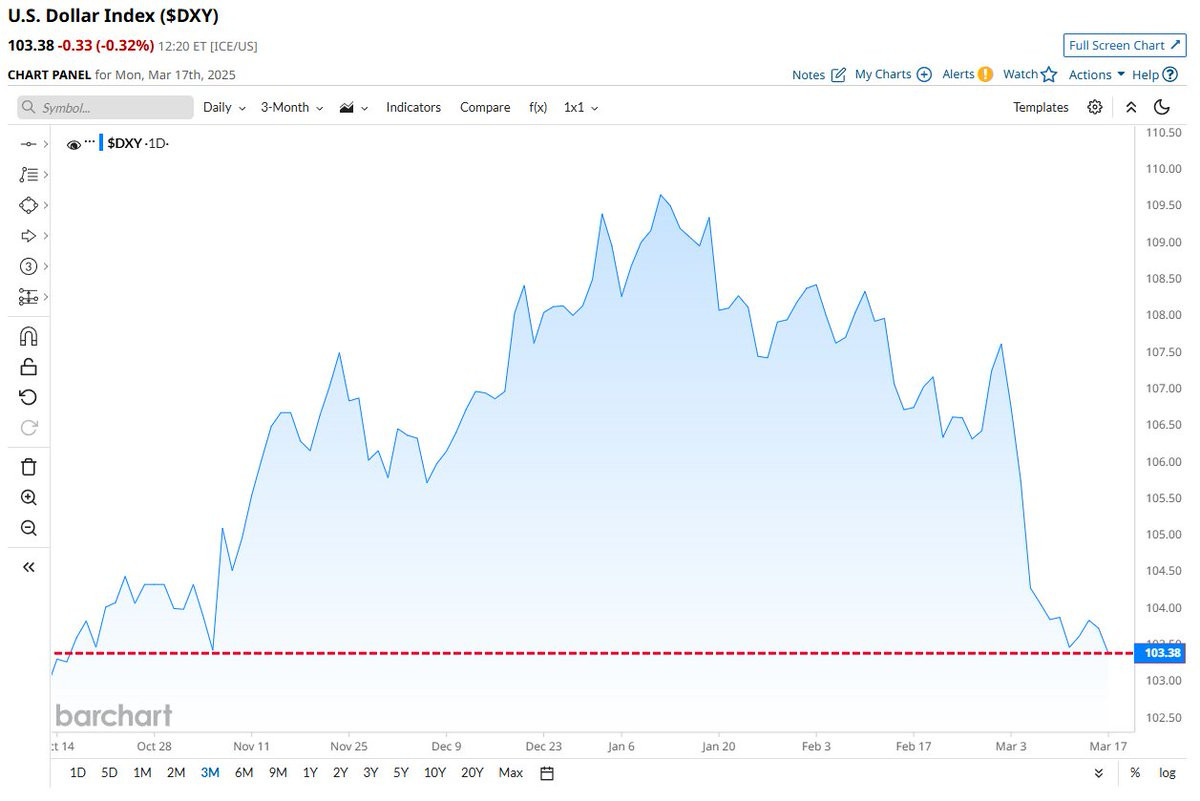Open the $DXY series options dots
The image size is (1200, 801).
(x=89, y=141)
